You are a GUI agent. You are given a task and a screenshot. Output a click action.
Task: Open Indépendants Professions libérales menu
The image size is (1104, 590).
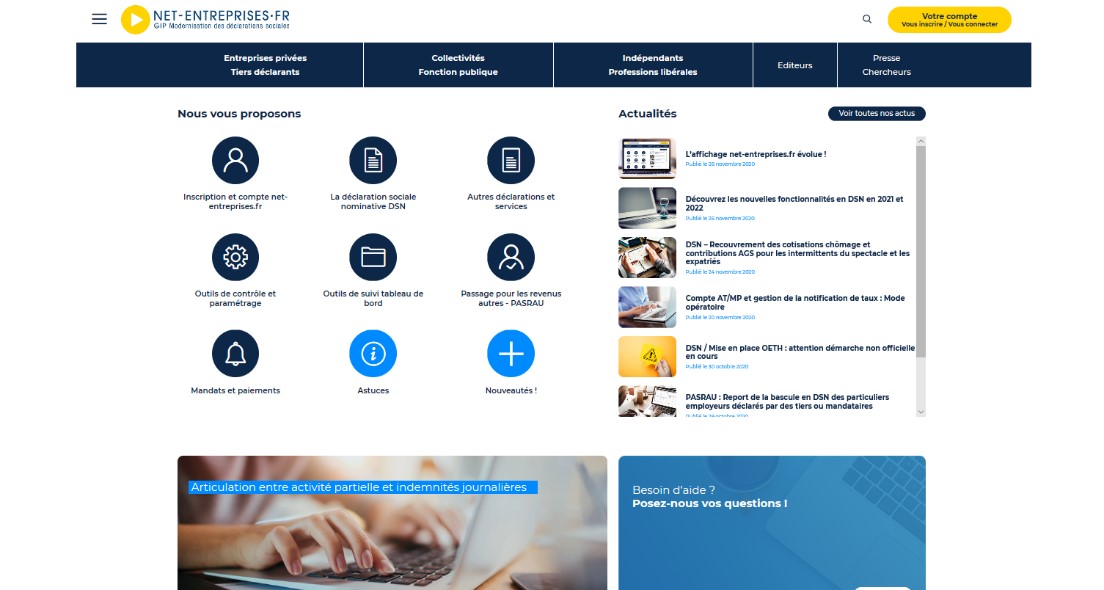click(x=653, y=65)
